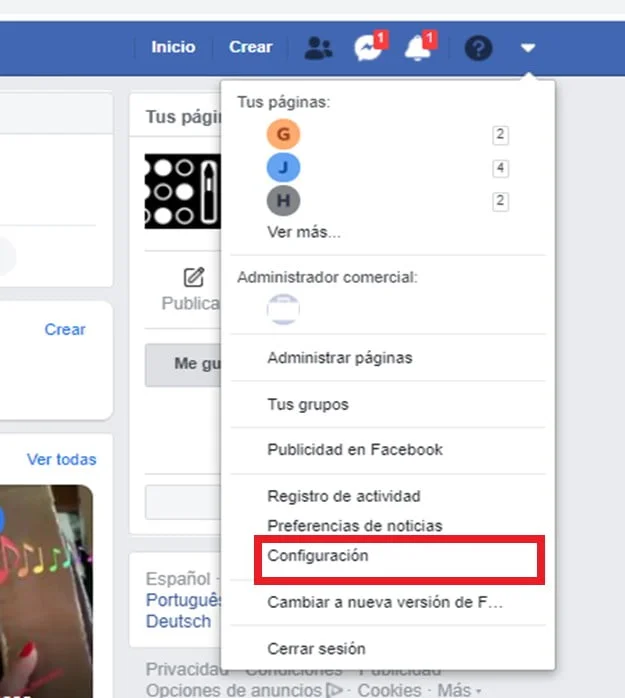Choose Tus grupos menu entry
Screen dimensions: 625x698
click(308, 404)
